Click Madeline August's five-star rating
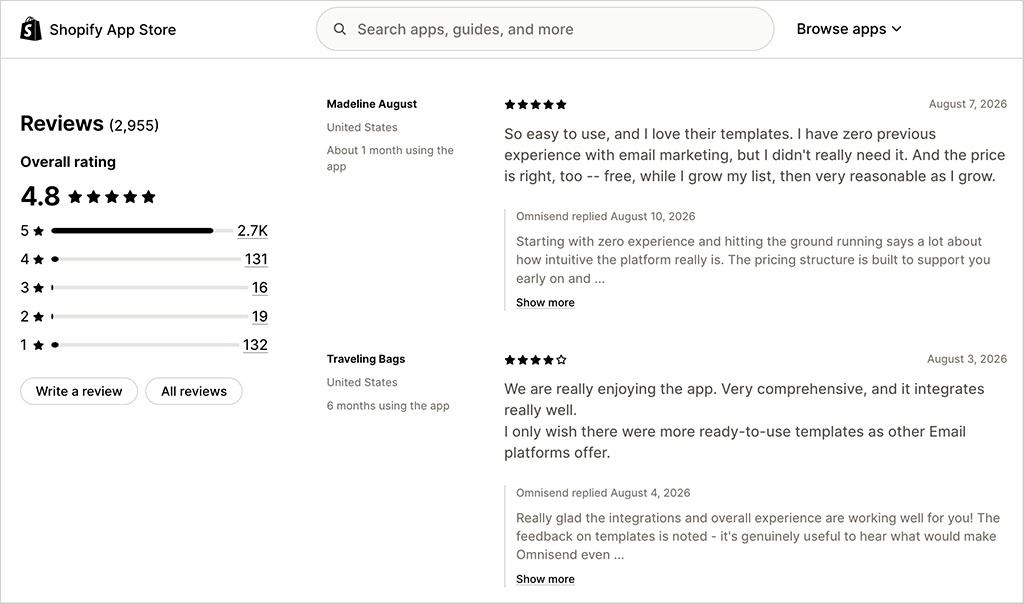 click(536, 104)
